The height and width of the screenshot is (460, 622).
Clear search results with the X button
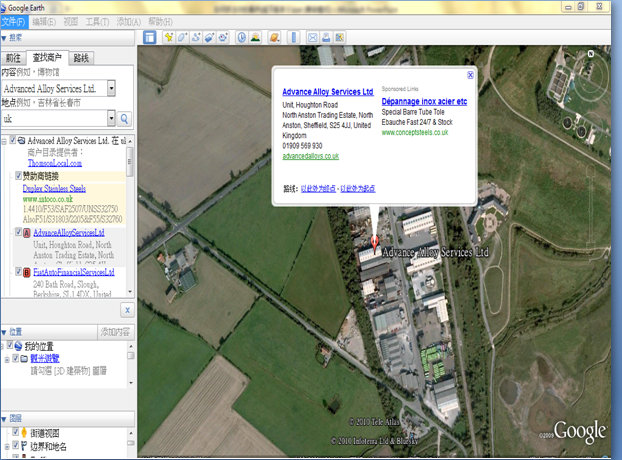point(127,310)
